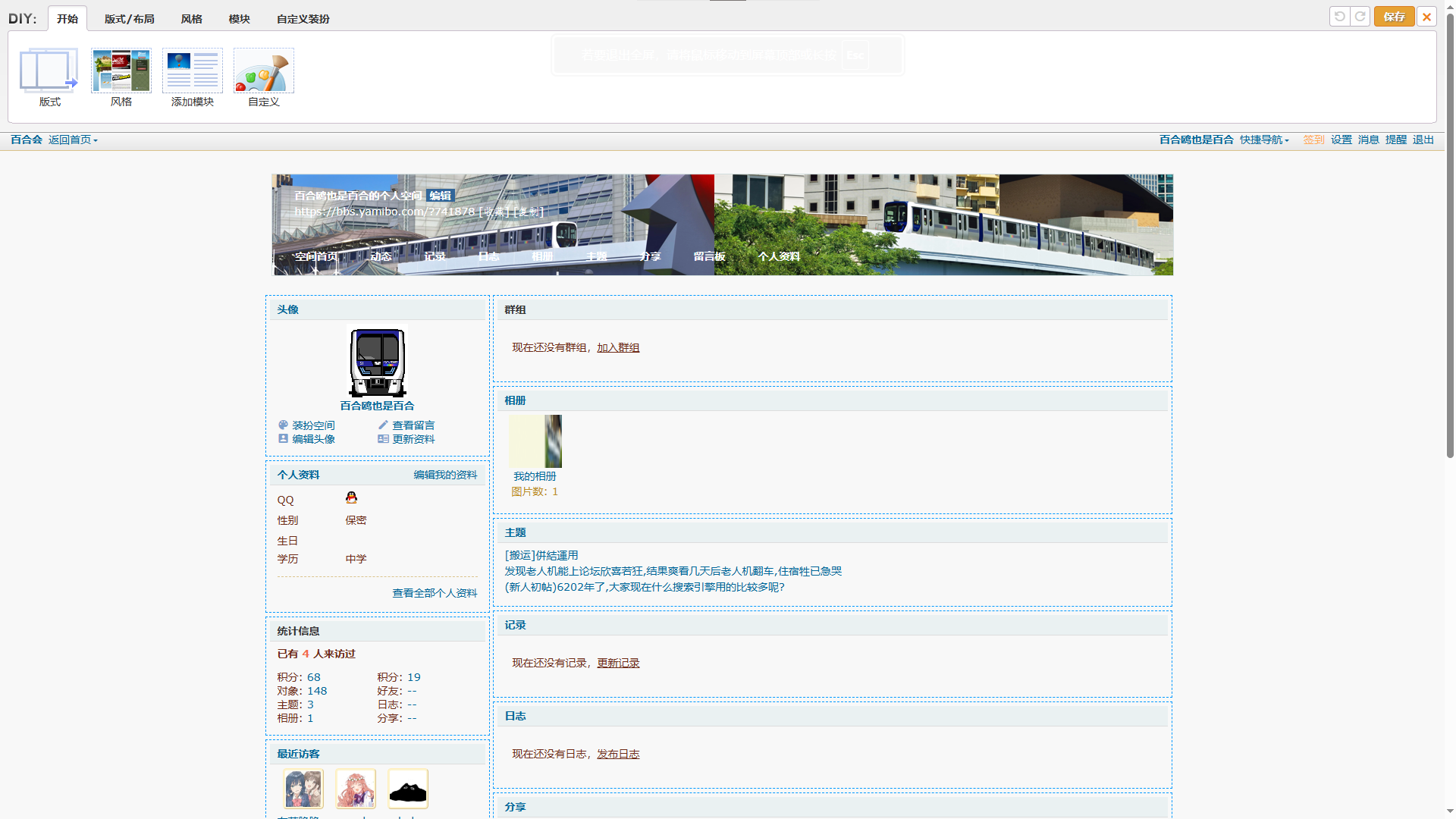Open 设置 in top bar
Screen dimensions: 1456x819
pos(1341,140)
